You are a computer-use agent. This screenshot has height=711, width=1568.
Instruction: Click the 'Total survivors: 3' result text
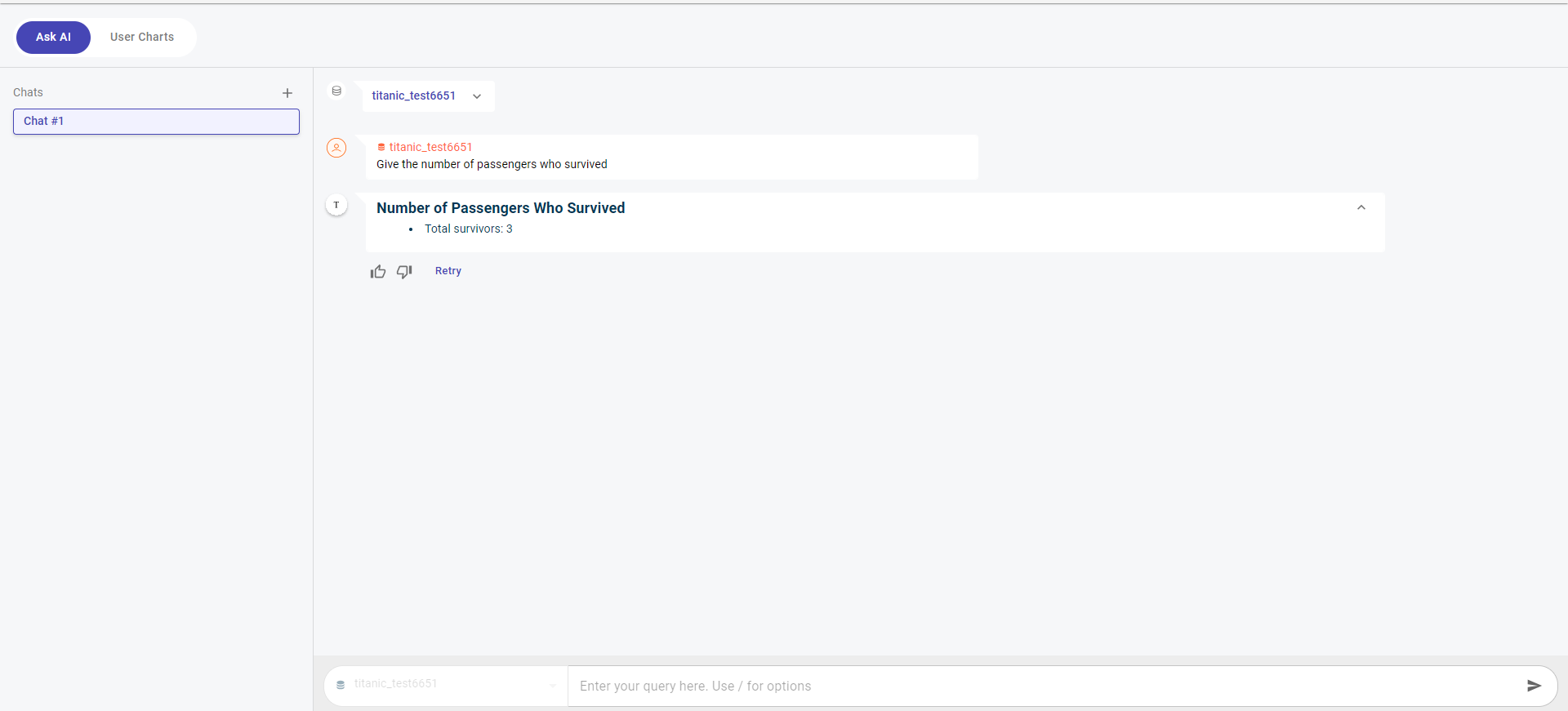point(468,229)
